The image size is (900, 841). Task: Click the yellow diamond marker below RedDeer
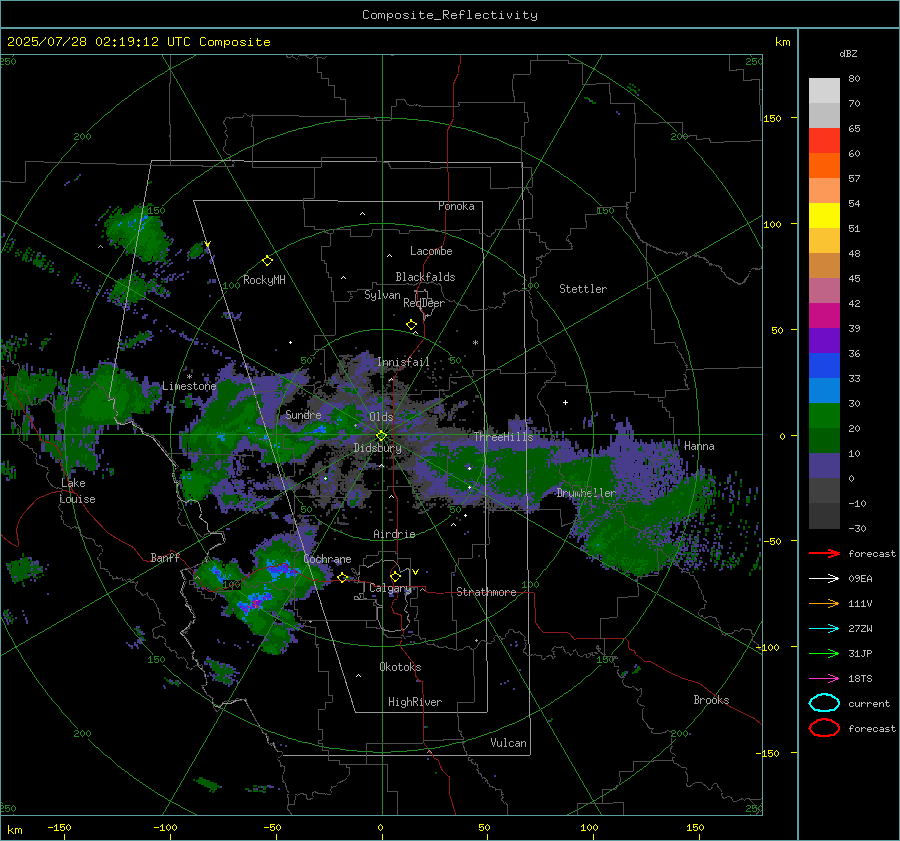coord(411,325)
